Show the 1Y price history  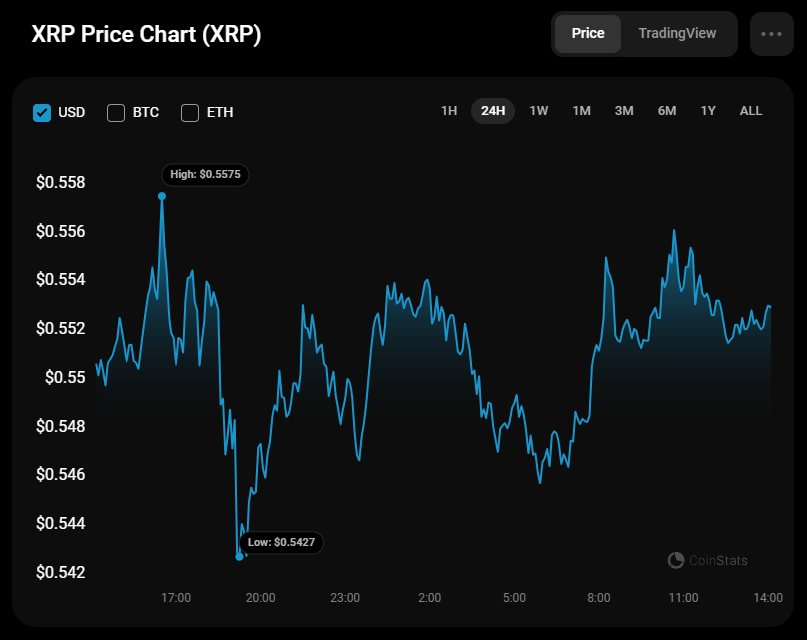coord(708,111)
